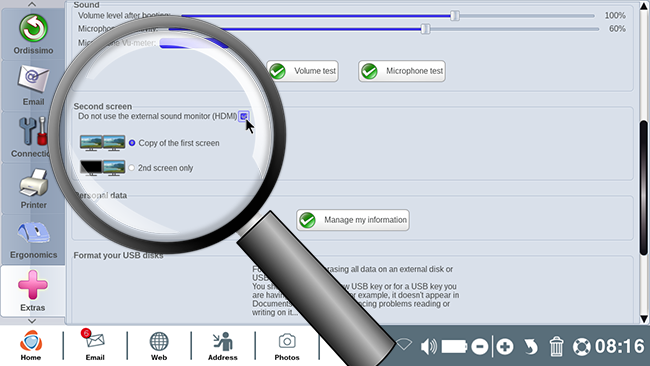Select 'Copy of the first screen' radio
Viewport: 650px width, 366px height.
(132, 143)
